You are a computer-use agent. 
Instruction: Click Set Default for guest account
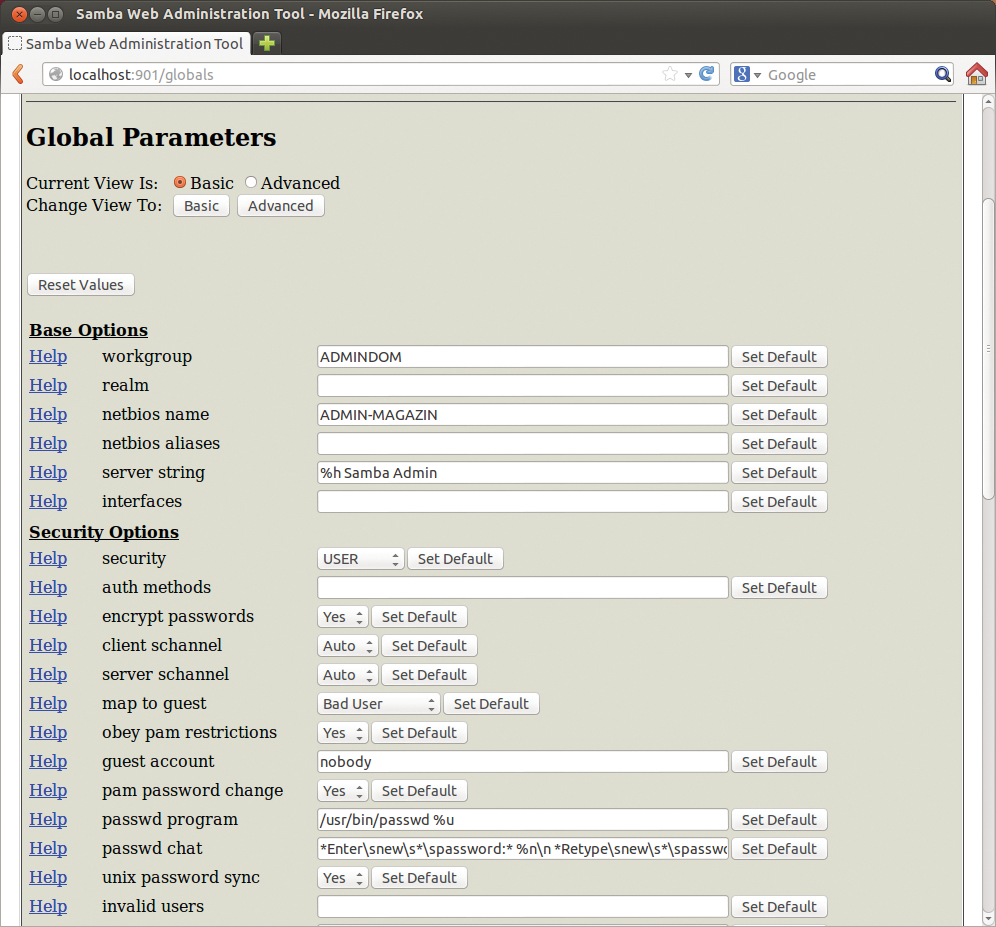(779, 762)
